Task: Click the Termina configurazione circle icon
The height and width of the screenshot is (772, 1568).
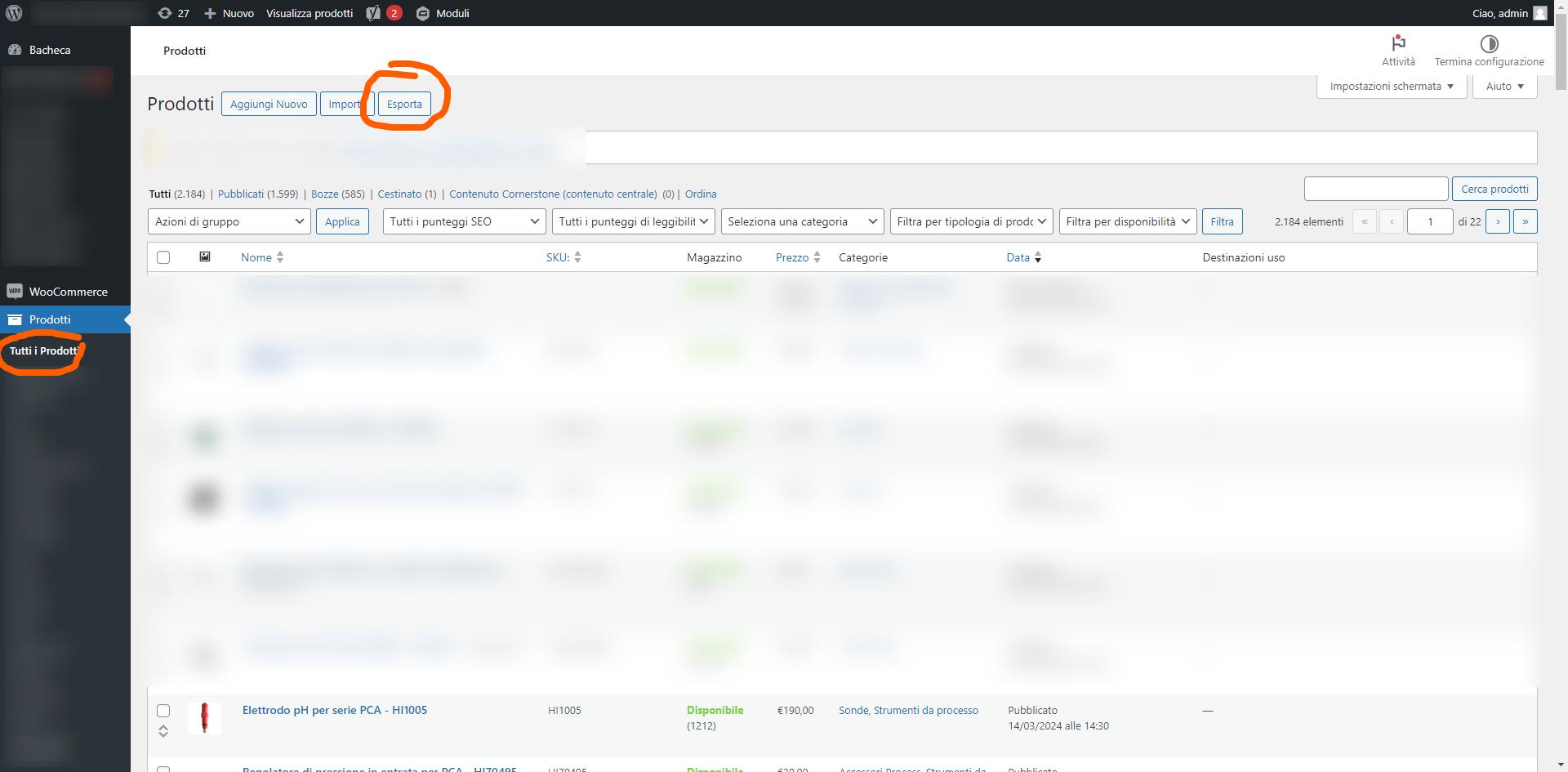Action: pyautogui.click(x=1489, y=43)
